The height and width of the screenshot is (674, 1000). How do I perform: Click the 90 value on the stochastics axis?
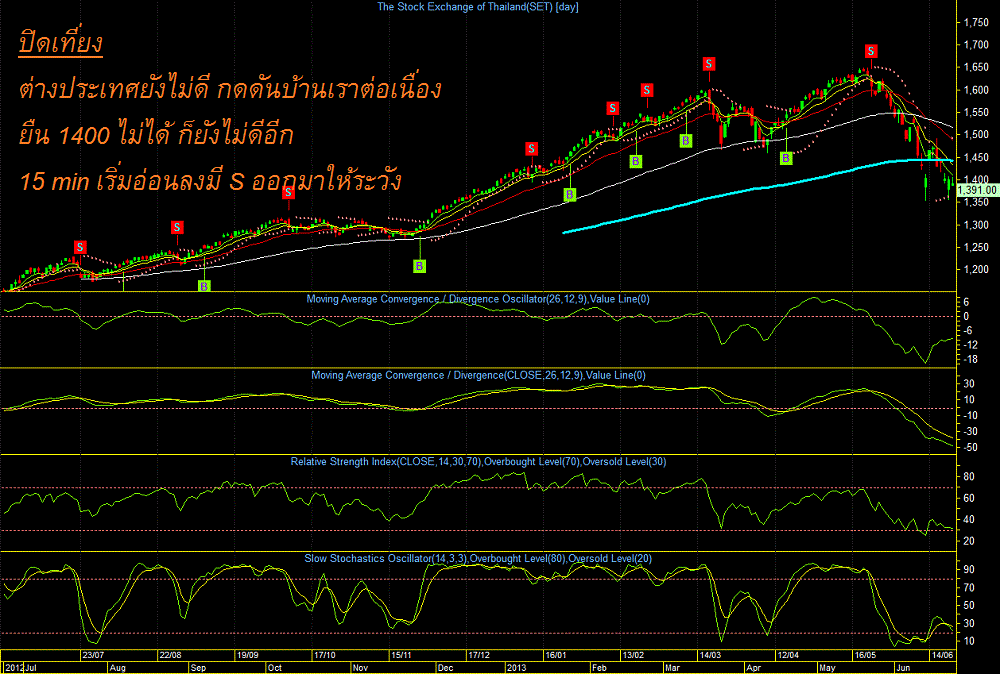click(x=968, y=569)
